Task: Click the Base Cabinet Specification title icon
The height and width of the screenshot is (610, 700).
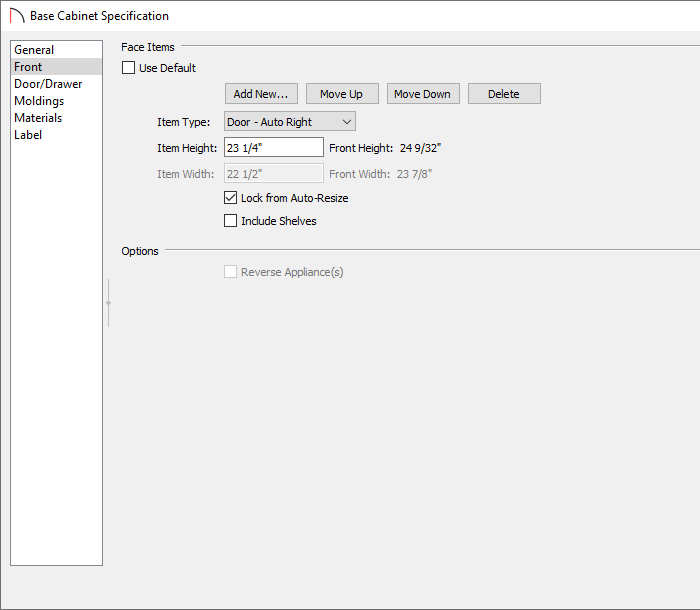Action: coord(17,16)
